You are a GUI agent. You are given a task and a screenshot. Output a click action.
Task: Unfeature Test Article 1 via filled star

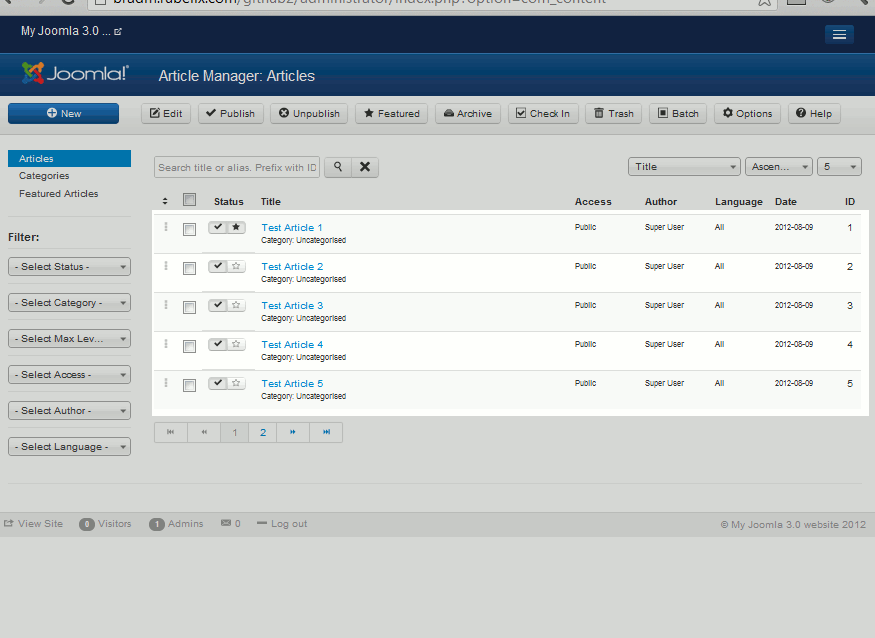tap(237, 227)
